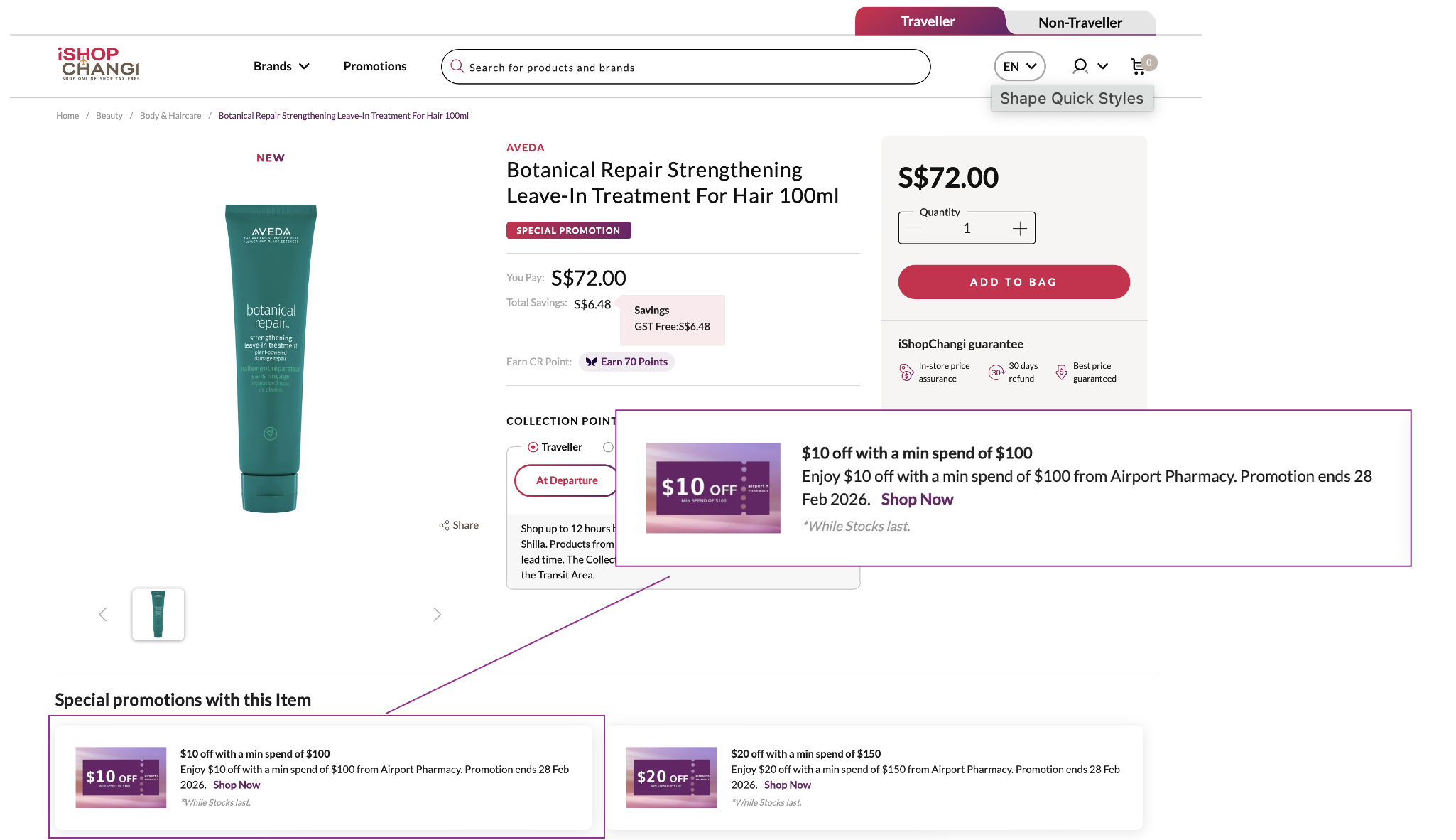Click the Share icon below product image

pyautogui.click(x=445, y=525)
